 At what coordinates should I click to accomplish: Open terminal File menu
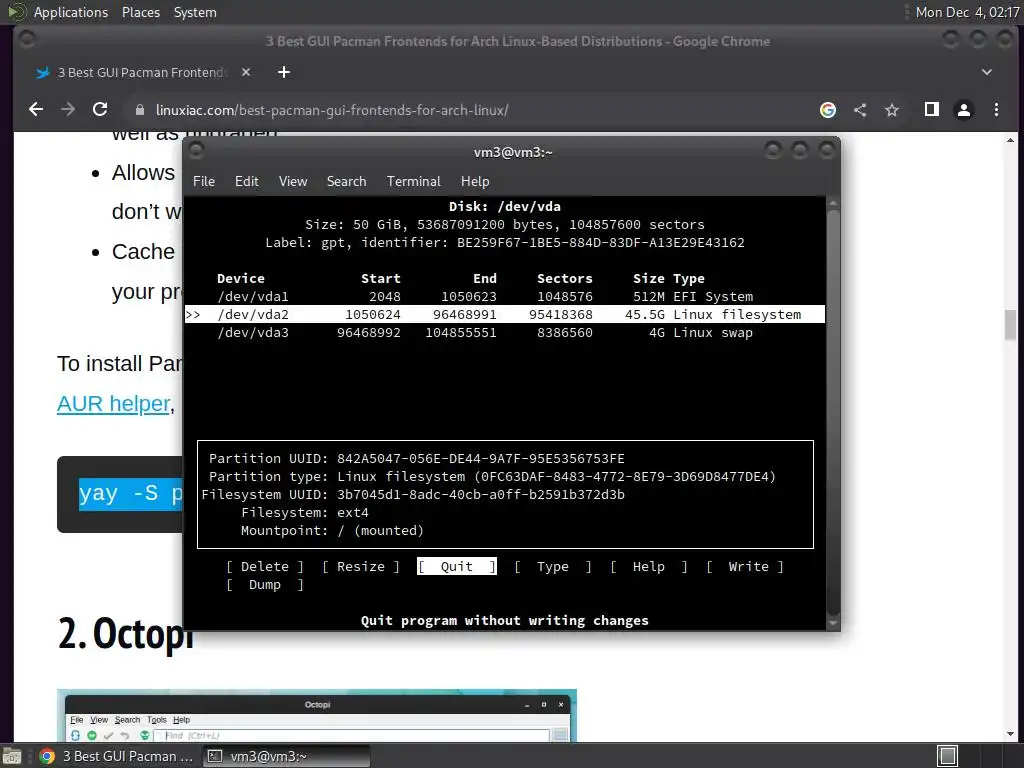tap(204, 182)
